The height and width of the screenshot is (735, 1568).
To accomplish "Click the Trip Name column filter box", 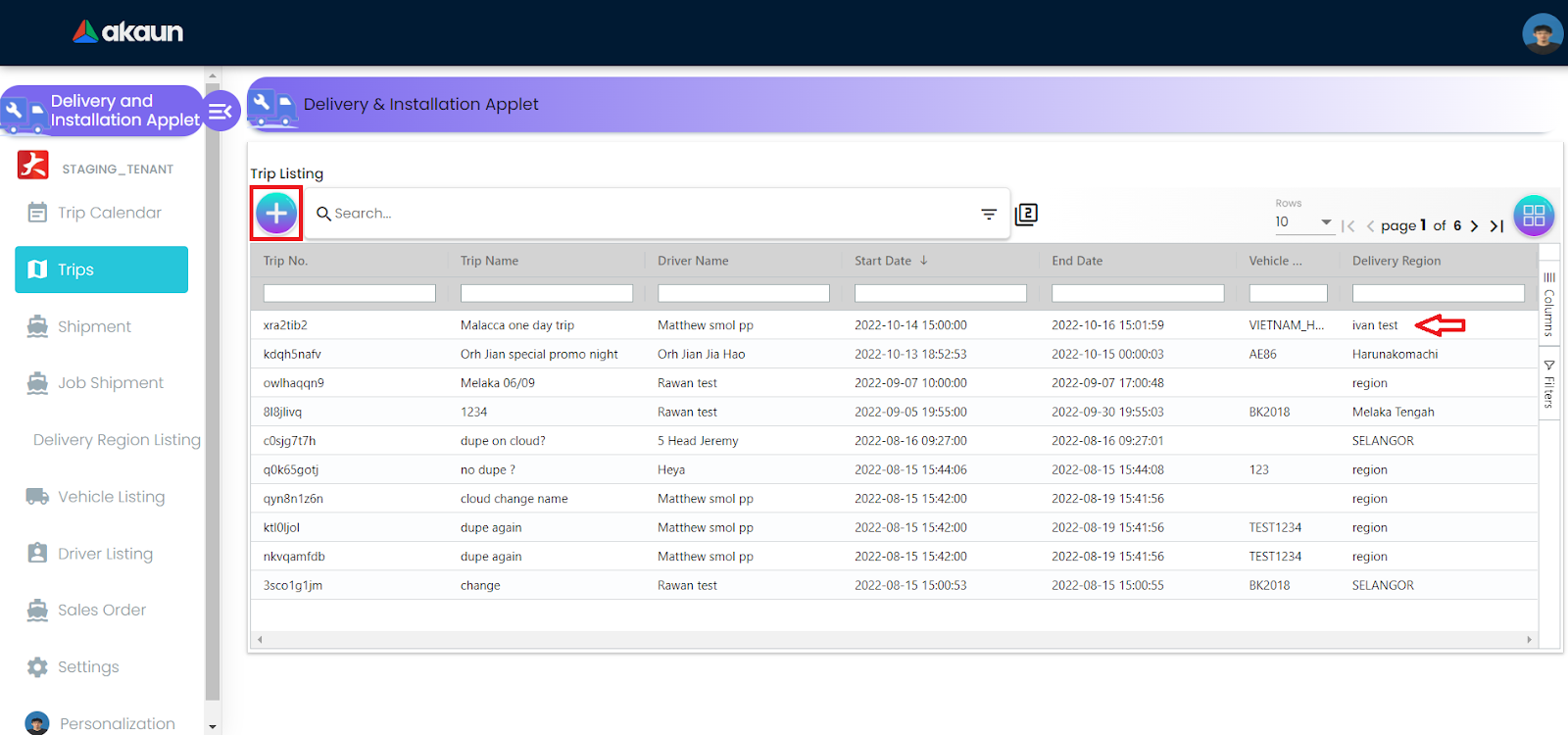I will click(x=546, y=293).
